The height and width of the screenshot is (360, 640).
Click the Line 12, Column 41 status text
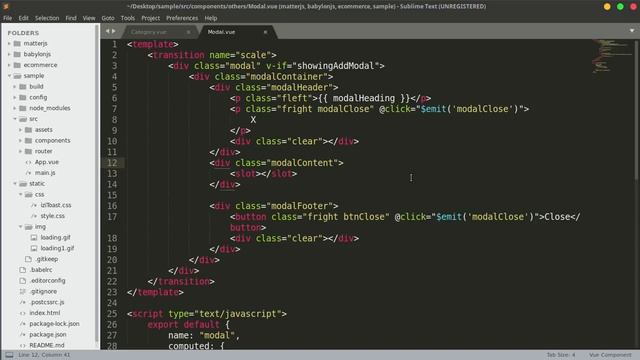click(44, 355)
